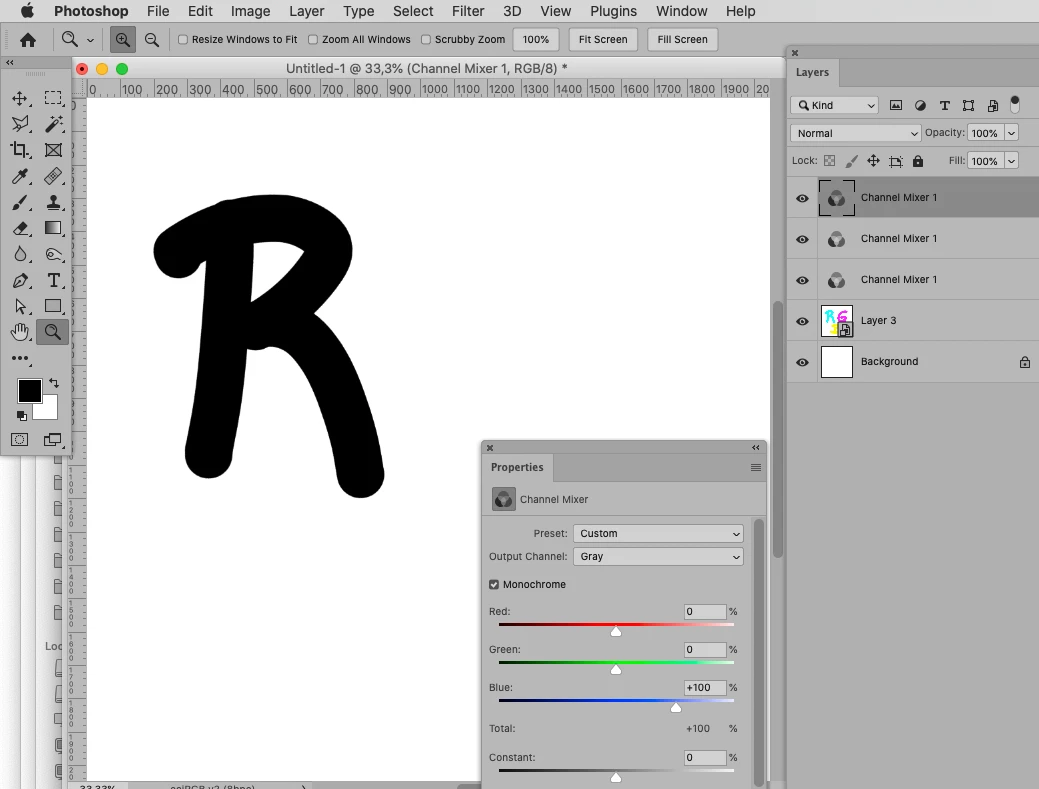Open the Plugins menu

[614, 11]
